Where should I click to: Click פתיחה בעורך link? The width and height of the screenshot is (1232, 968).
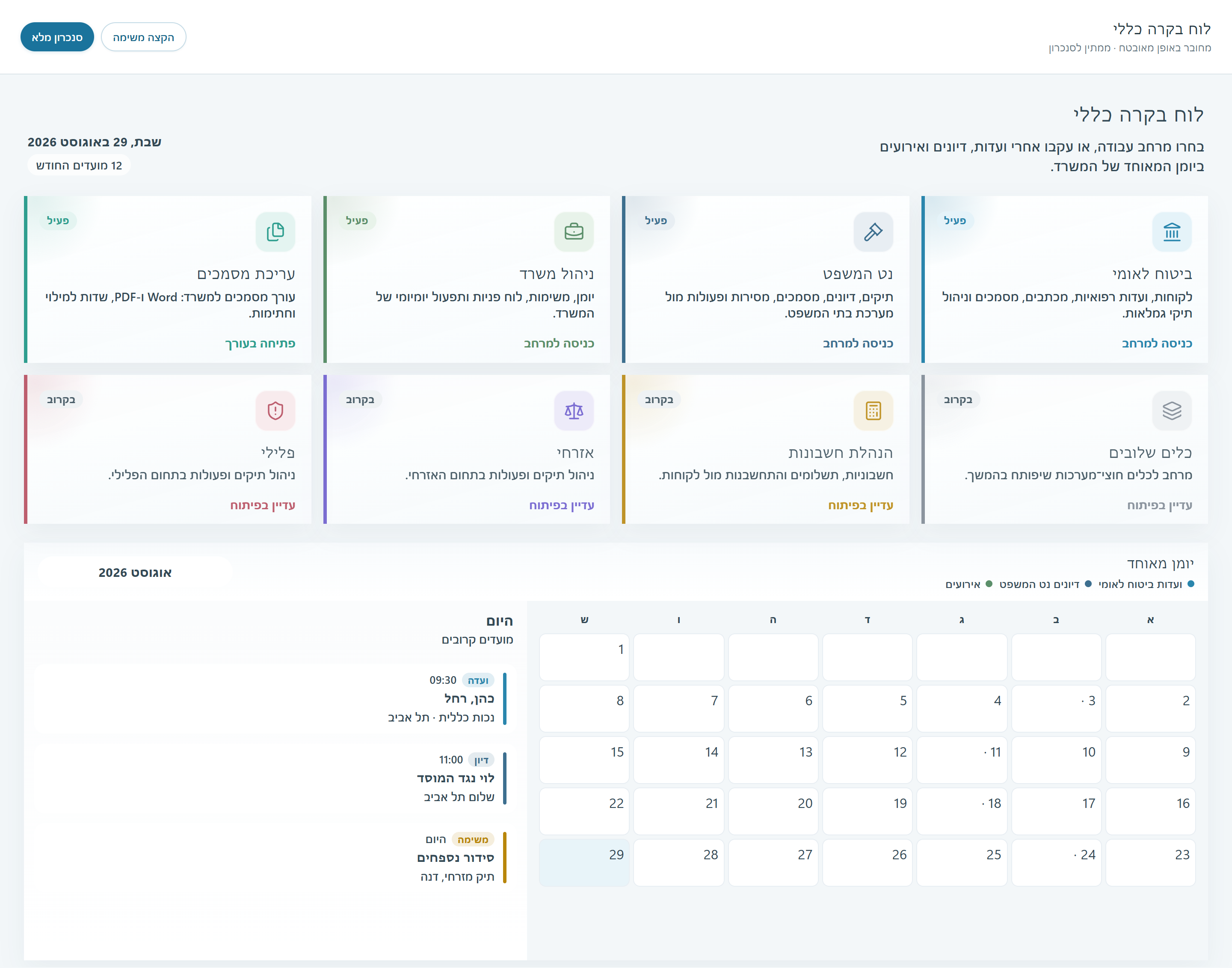tap(260, 344)
